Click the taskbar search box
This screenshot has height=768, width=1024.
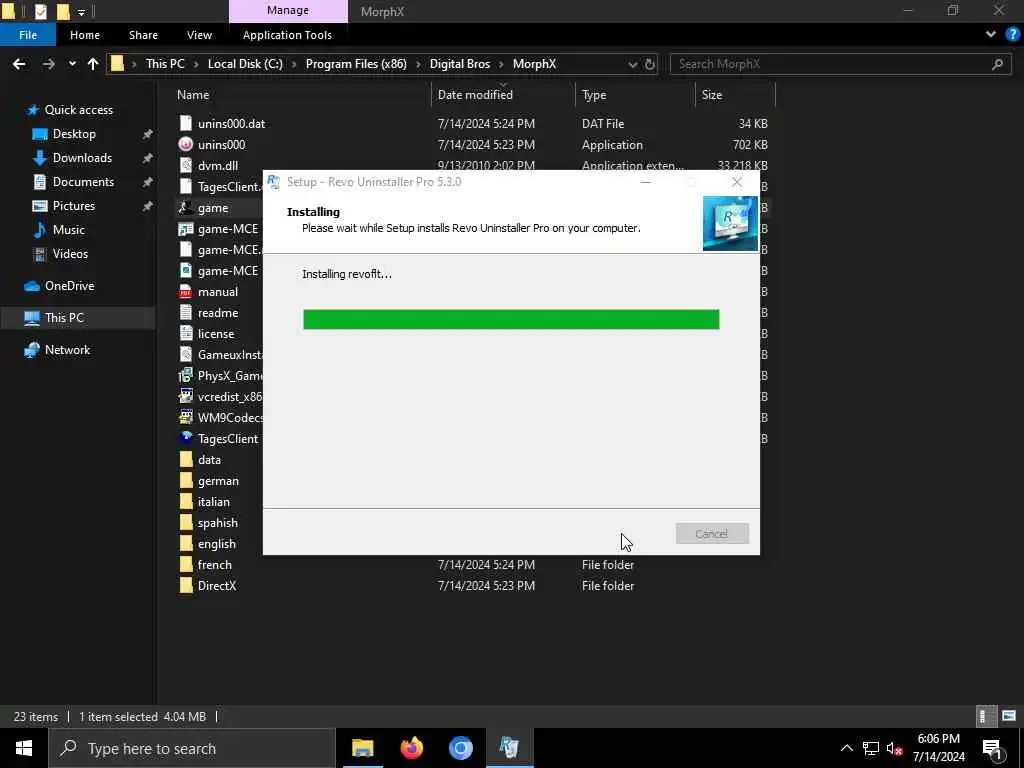[191, 748]
